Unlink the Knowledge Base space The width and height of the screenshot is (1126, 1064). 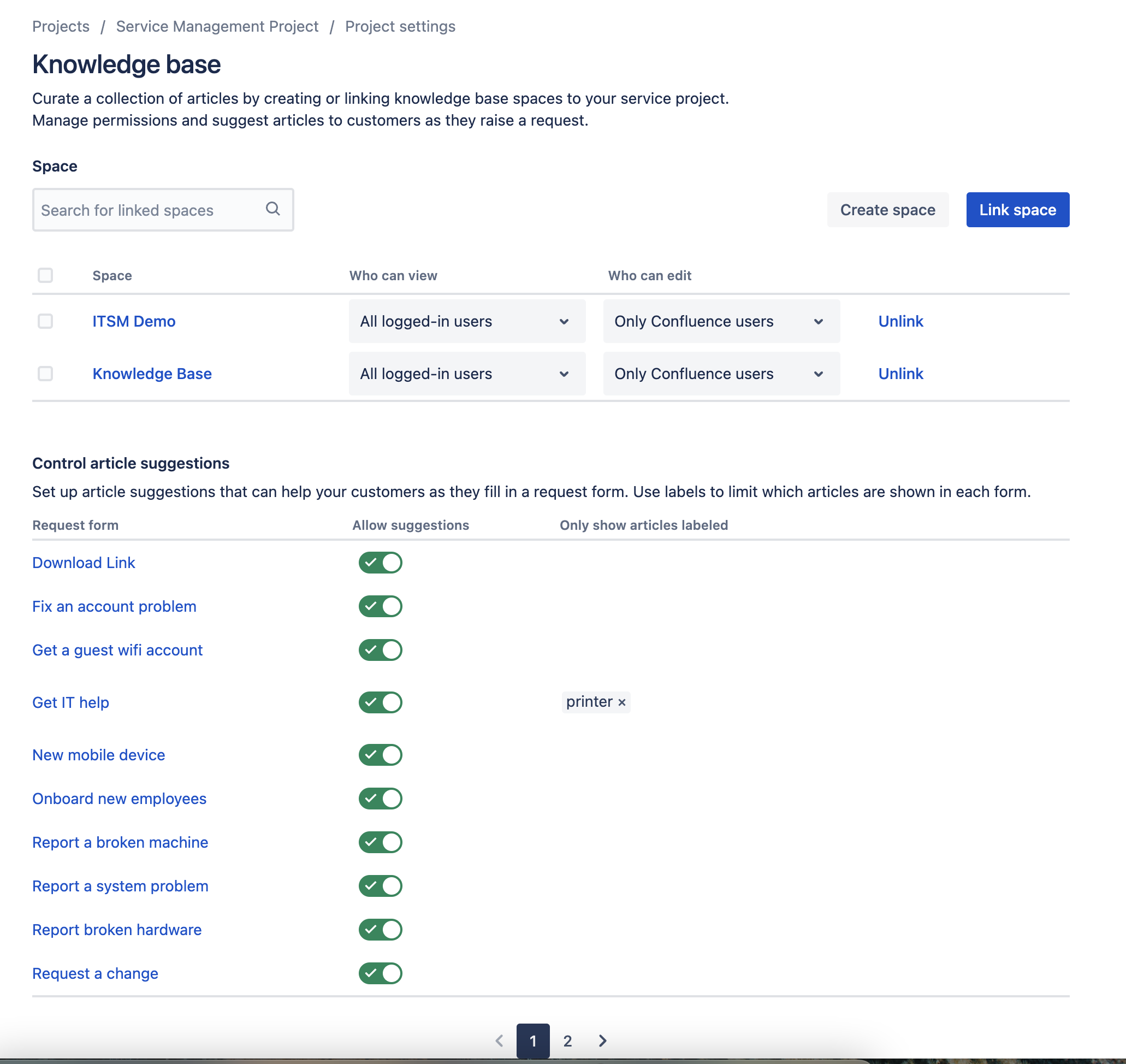coord(900,373)
